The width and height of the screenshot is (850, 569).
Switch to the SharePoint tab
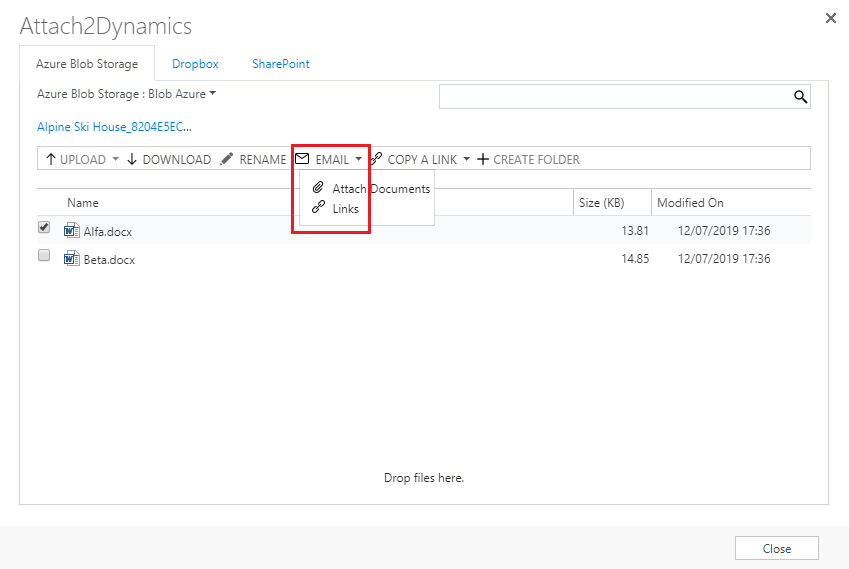[x=281, y=64]
